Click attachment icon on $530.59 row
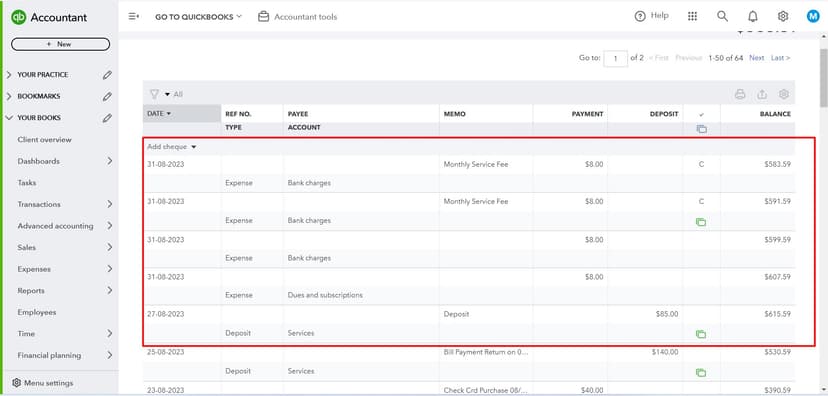The height and width of the screenshot is (396, 828). (x=701, y=373)
